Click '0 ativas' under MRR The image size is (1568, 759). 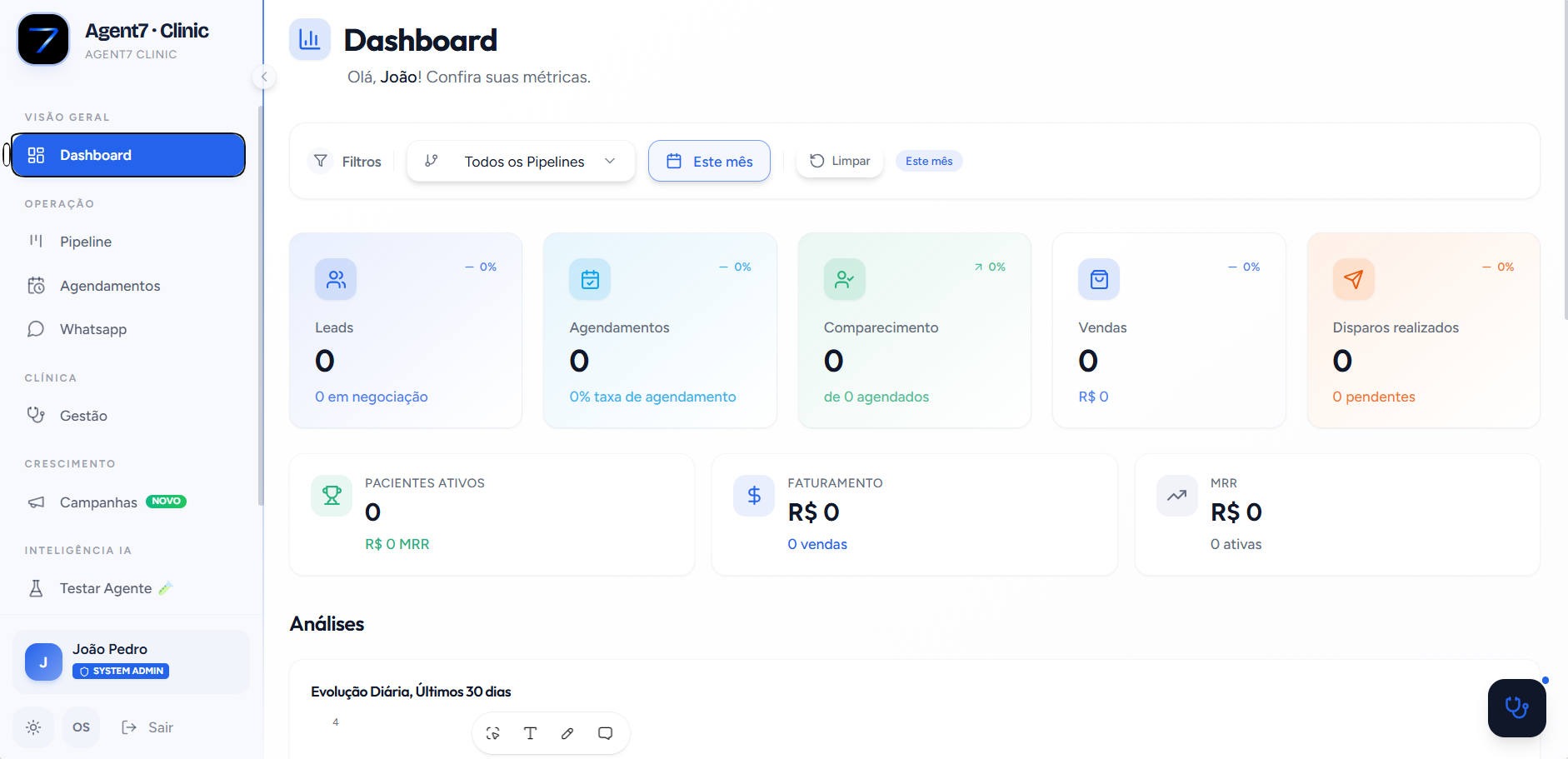point(1236,544)
